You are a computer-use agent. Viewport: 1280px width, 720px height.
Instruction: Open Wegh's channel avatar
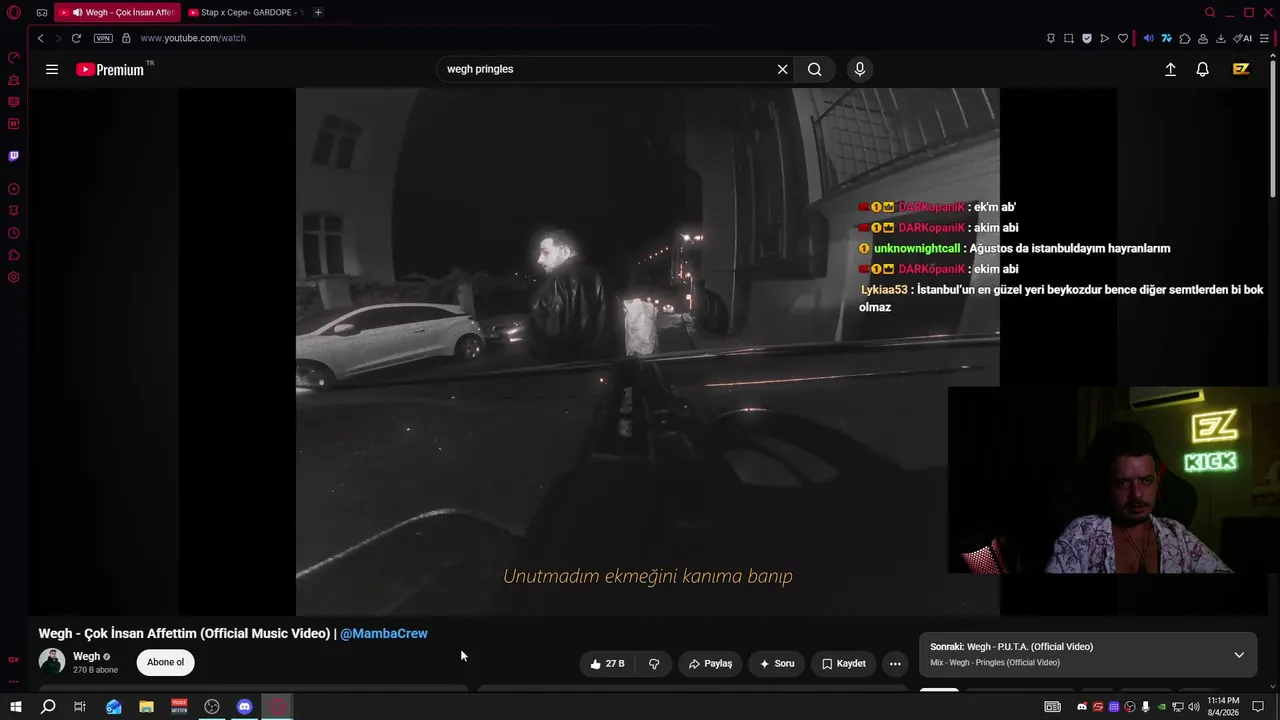(x=52, y=661)
